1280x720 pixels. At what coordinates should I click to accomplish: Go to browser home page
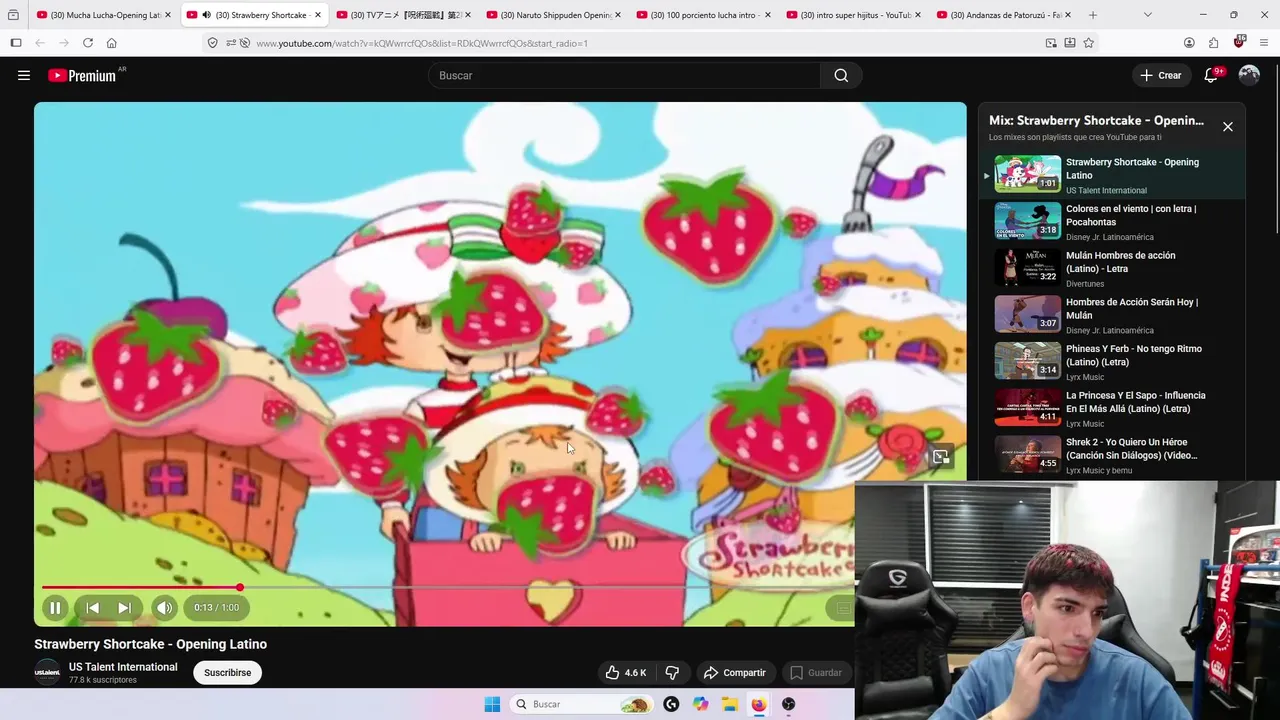(112, 43)
